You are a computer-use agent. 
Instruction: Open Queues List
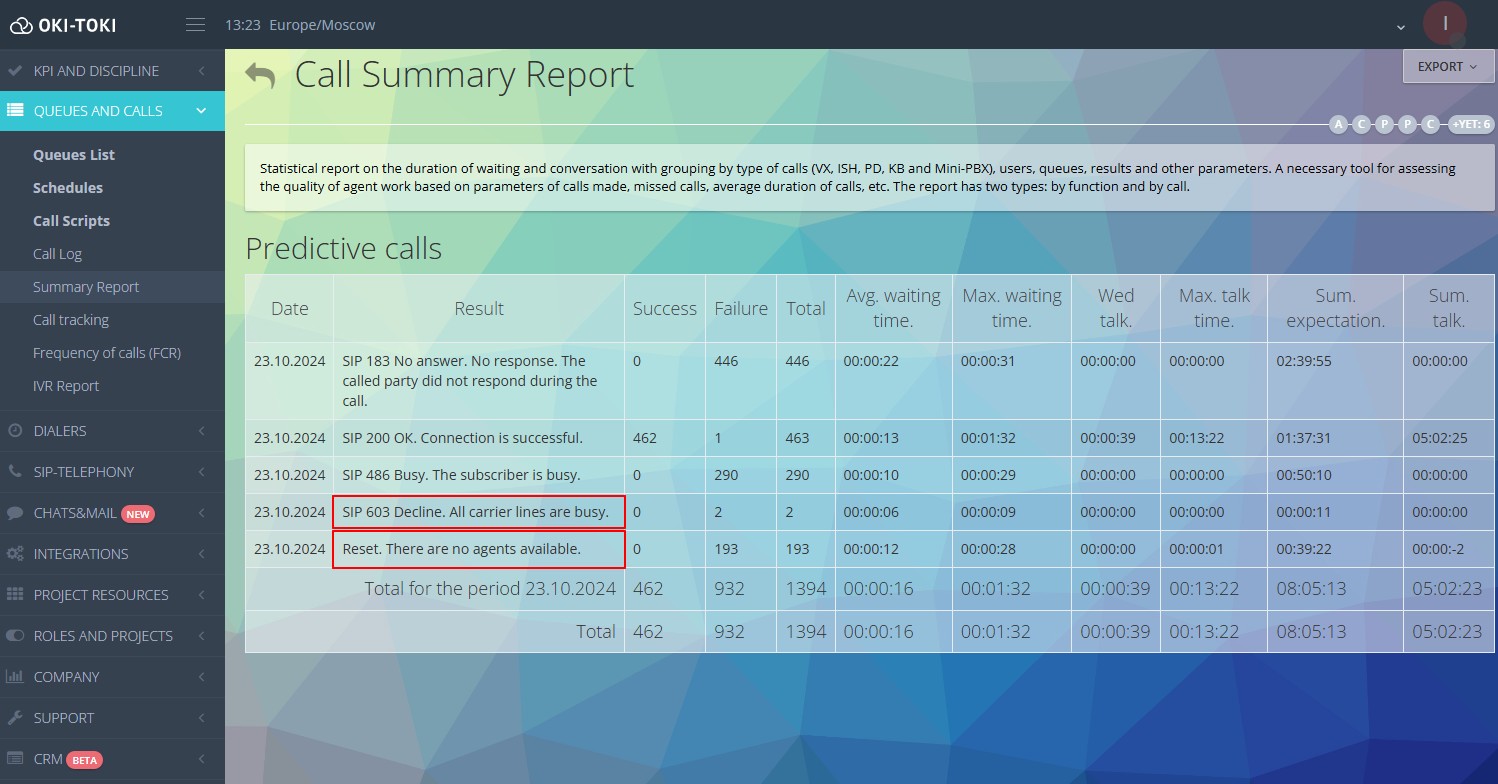(74, 155)
